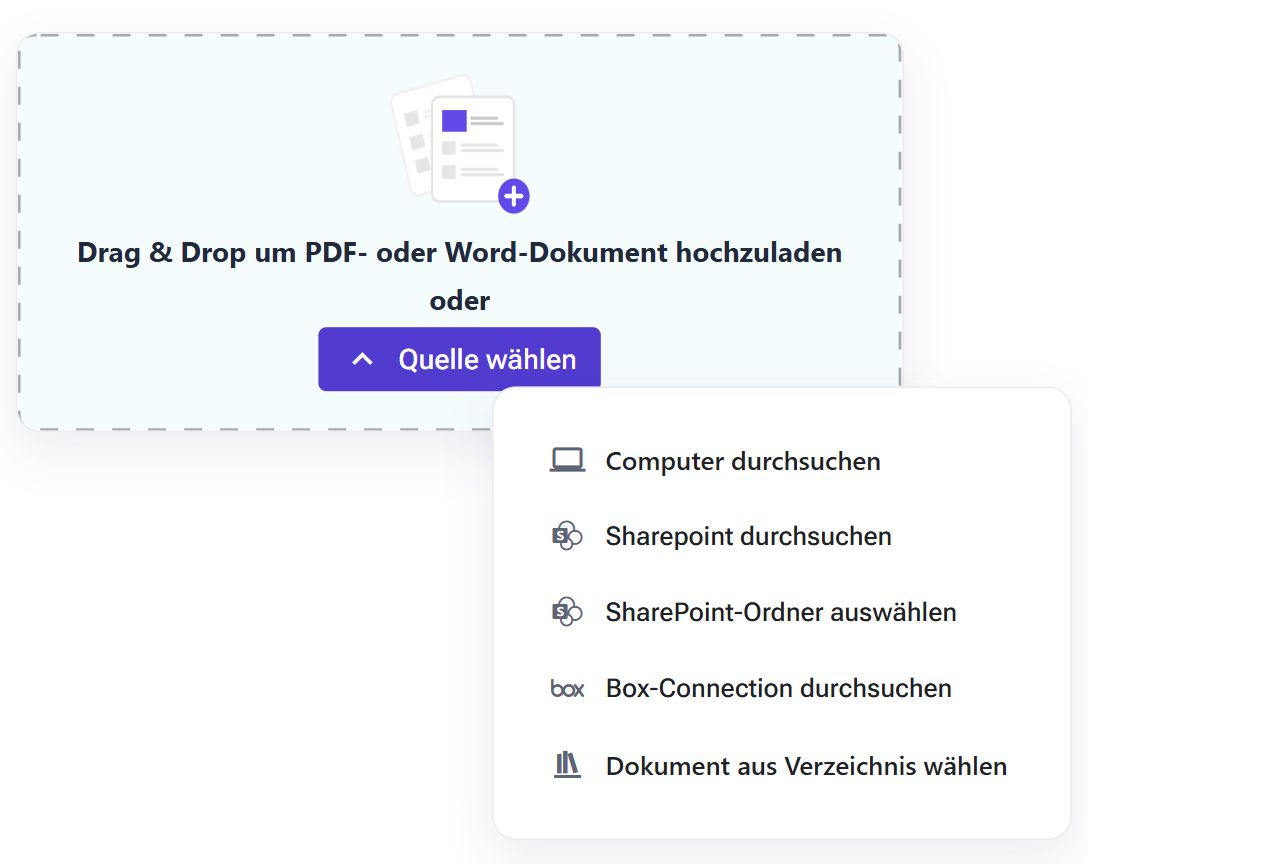
Task: Click the Quelle wählen button label
Action: coord(487,359)
